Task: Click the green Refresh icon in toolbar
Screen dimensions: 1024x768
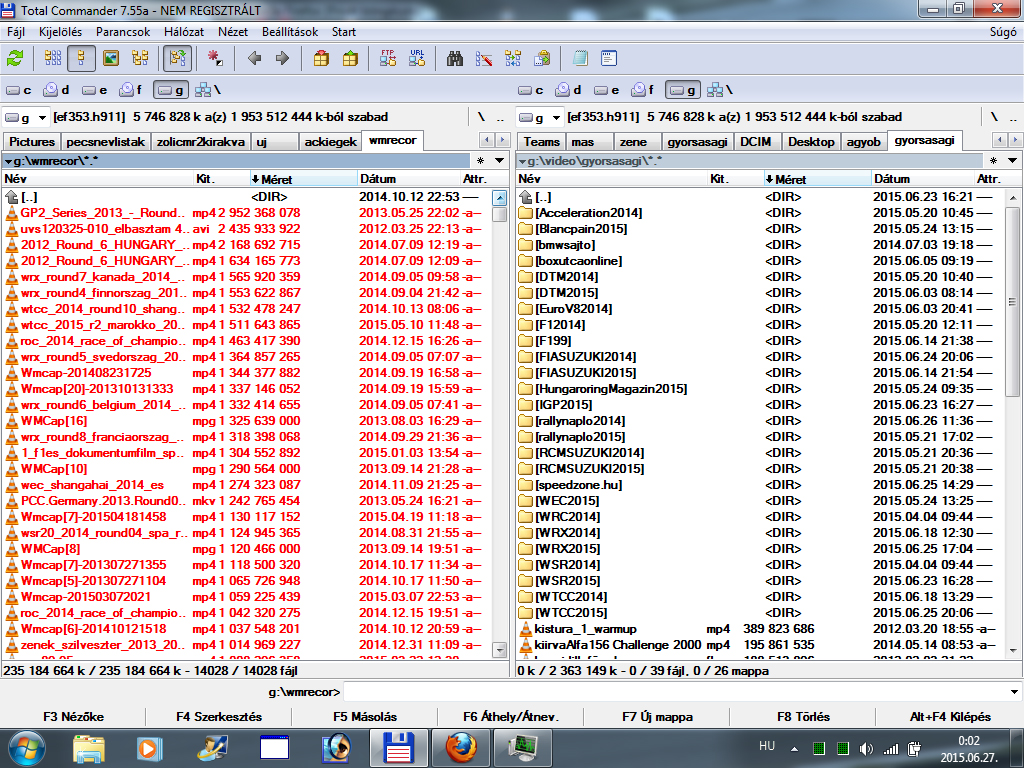Action: 15,59
